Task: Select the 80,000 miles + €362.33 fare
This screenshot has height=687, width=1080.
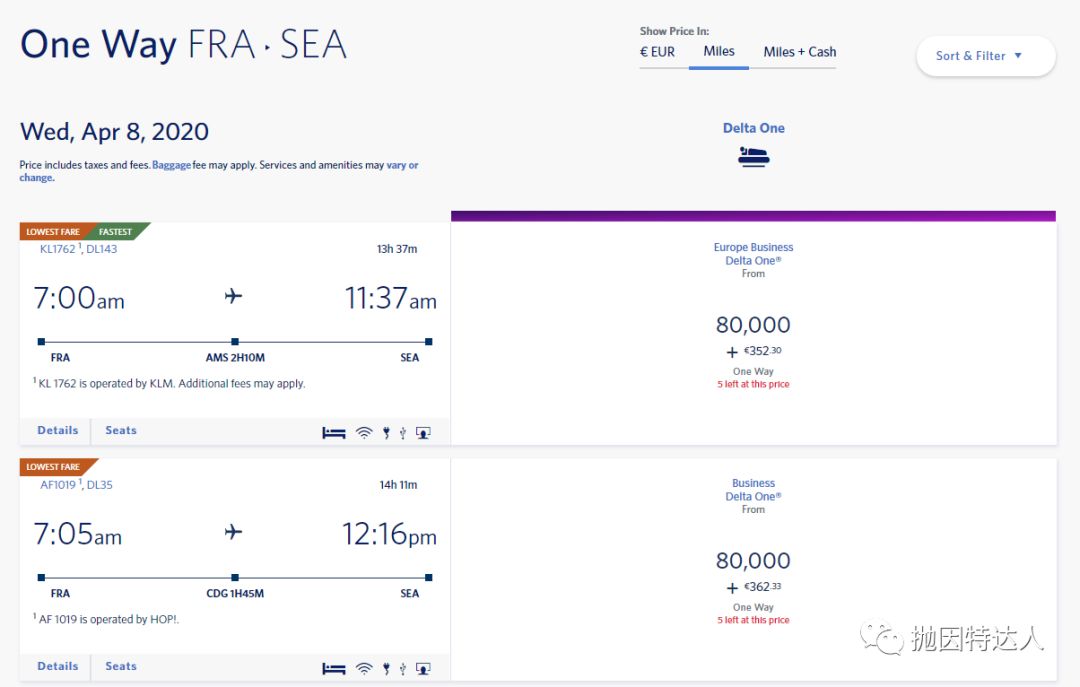Action: coord(753,571)
